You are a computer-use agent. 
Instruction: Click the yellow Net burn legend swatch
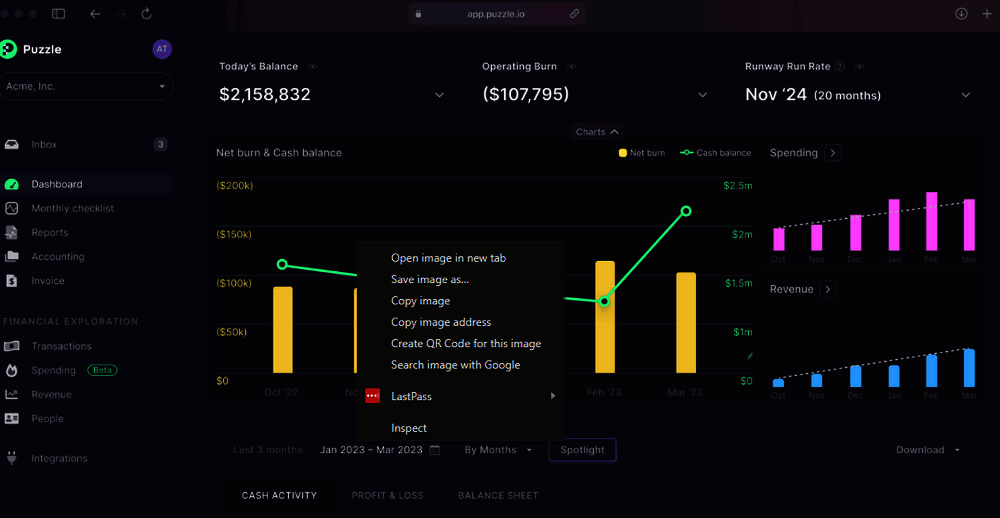[x=623, y=153]
